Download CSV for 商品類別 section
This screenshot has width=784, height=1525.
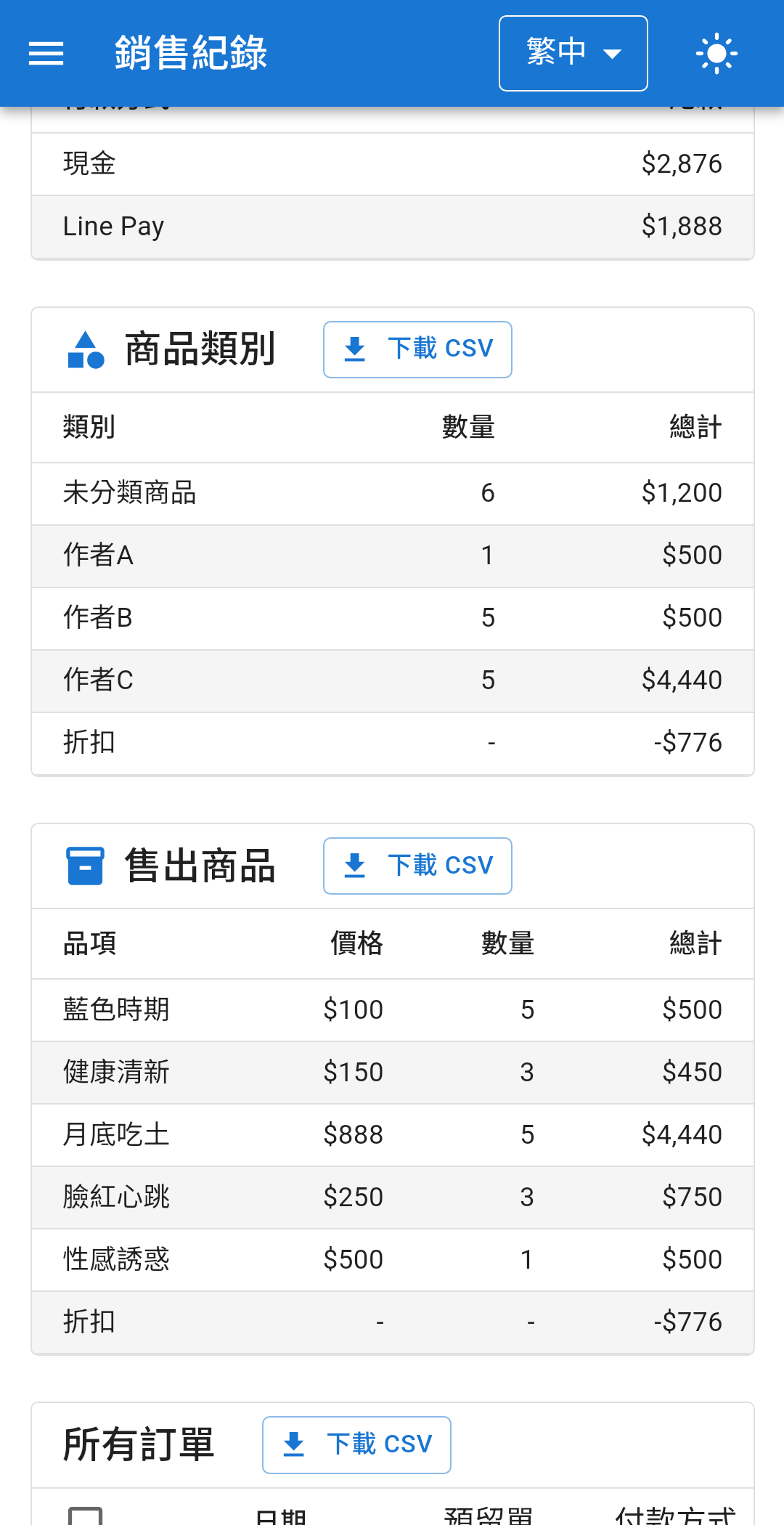(417, 349)
